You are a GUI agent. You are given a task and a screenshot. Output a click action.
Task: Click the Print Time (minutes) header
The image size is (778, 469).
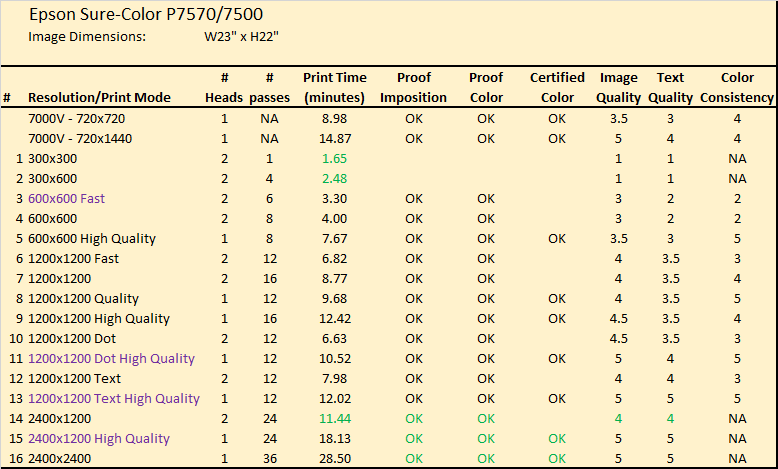(334, 87)
